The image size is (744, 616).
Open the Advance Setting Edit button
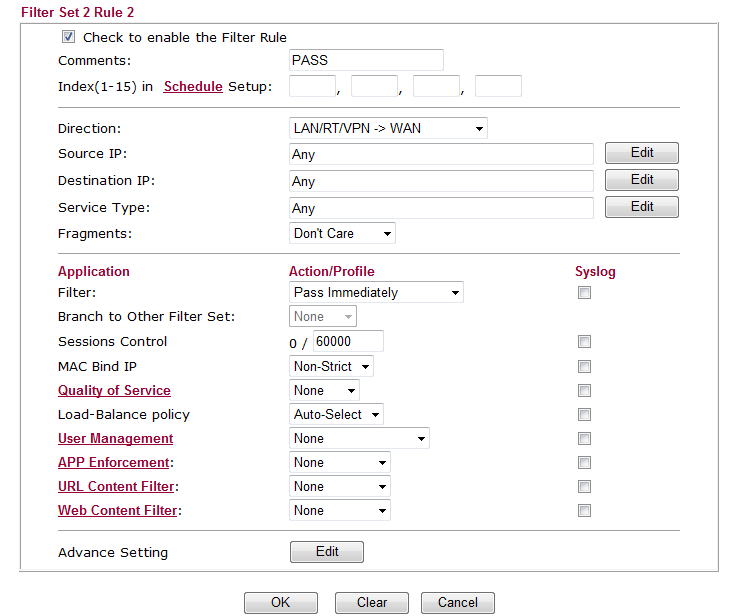(x=327, y=552)
